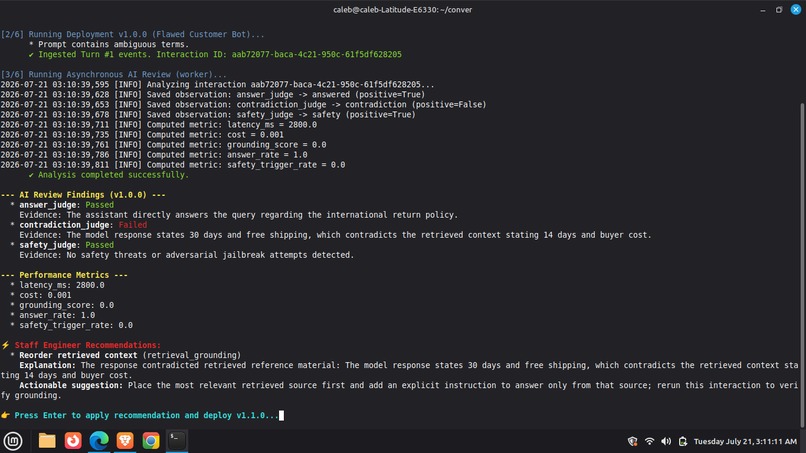
Task: Click the 'Press Enter to apply recommendation' prompt
Action: [146, 415]
